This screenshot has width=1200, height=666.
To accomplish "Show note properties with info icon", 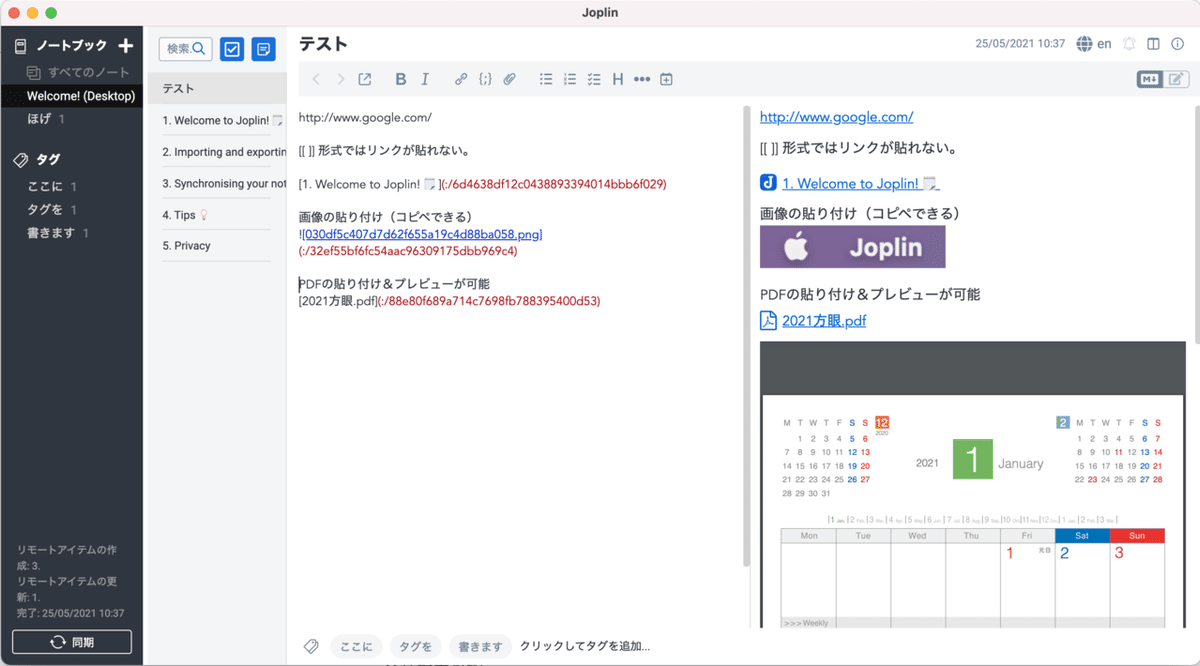I will point(1178,44).
